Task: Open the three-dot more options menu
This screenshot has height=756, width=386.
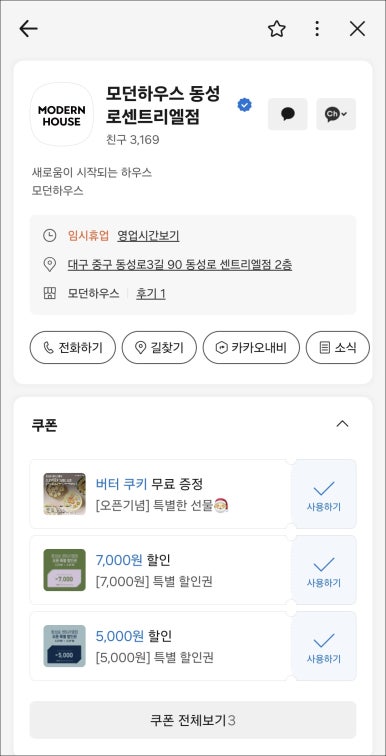Action: 317,29
